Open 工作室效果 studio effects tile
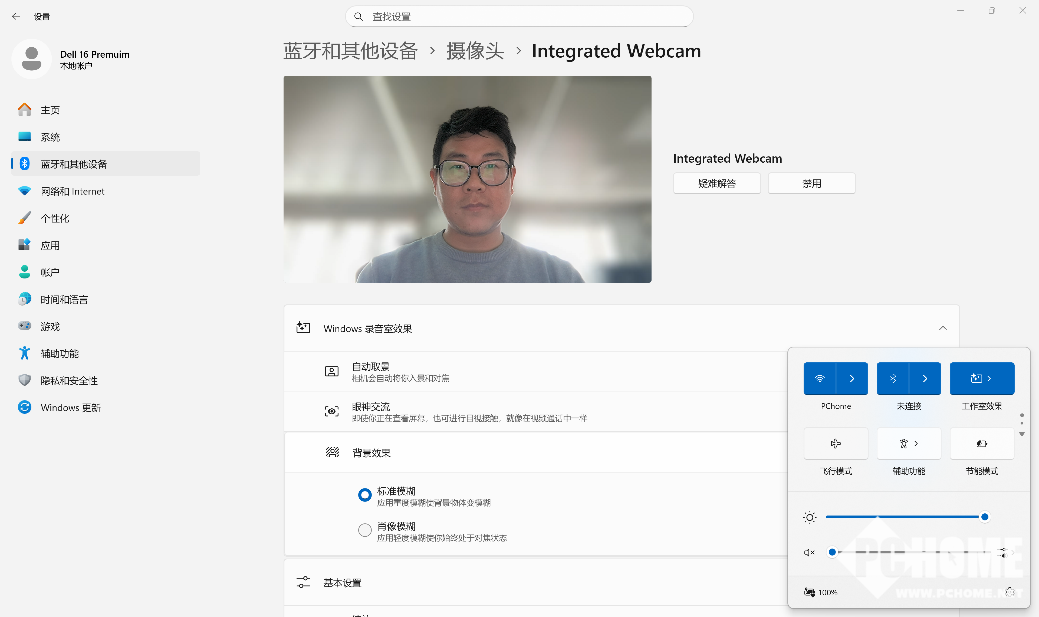The width and height of the screenshot is (1039, 617). 982,379
